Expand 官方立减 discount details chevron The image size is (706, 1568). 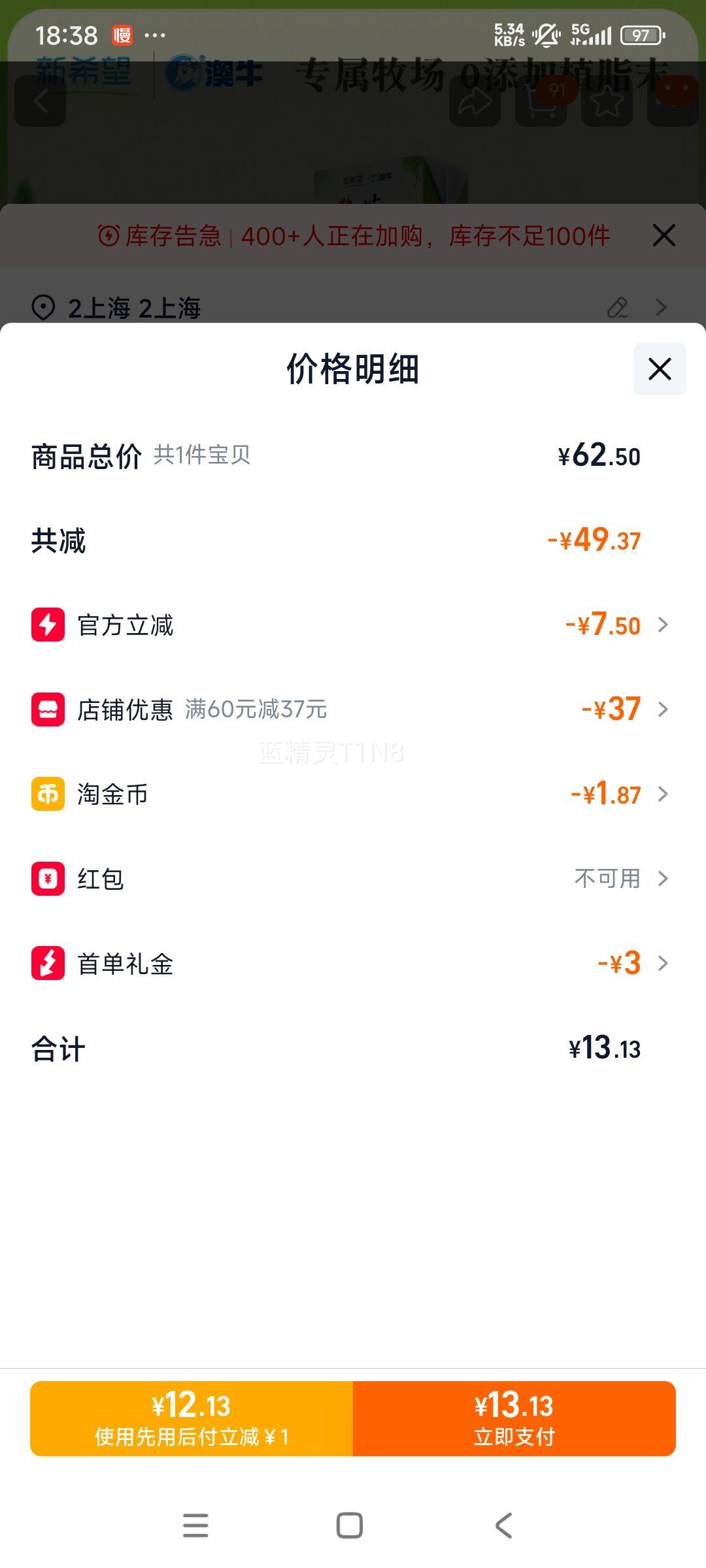[x=663, y=625]
